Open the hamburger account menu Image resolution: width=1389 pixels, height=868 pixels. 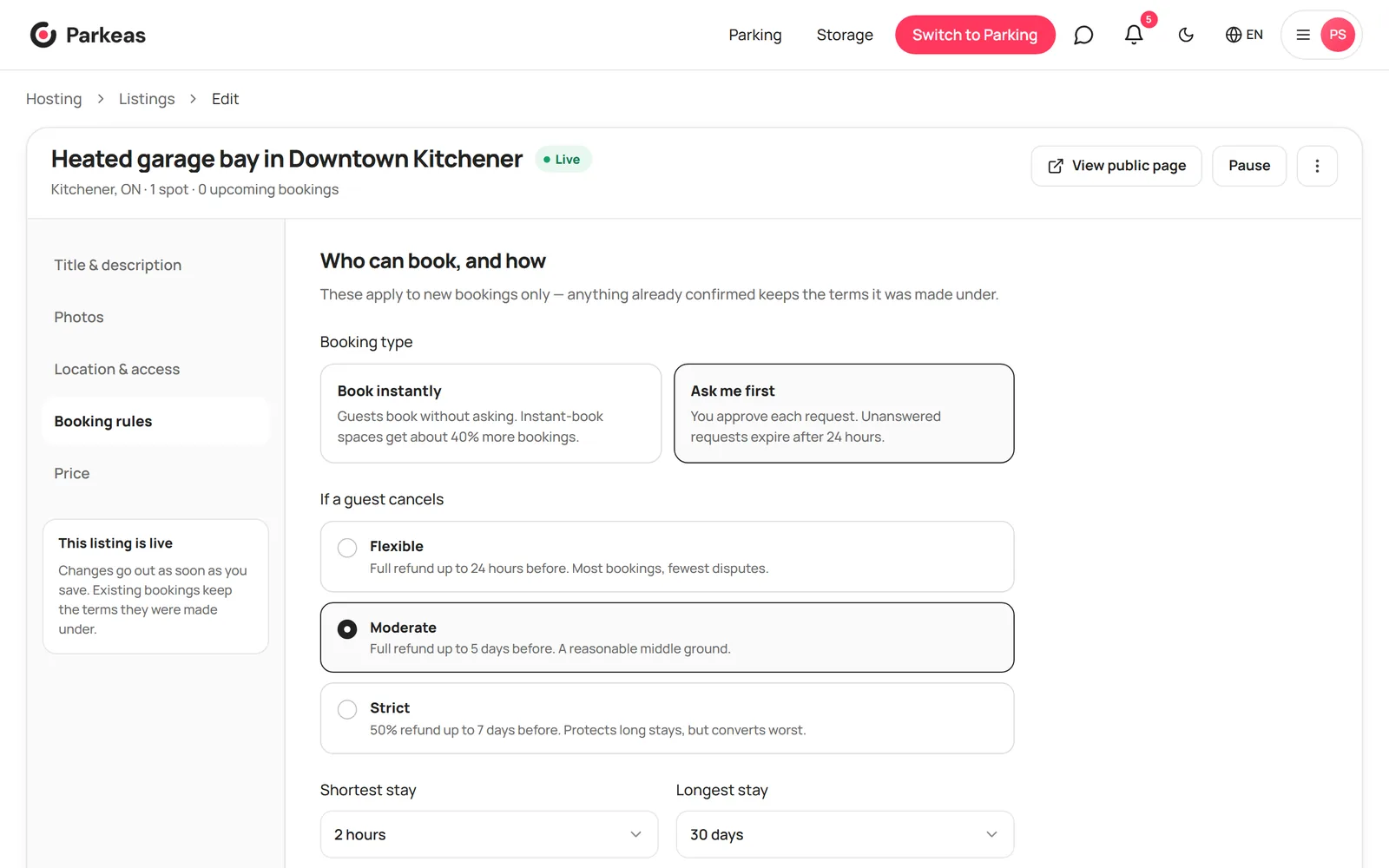1303,35
